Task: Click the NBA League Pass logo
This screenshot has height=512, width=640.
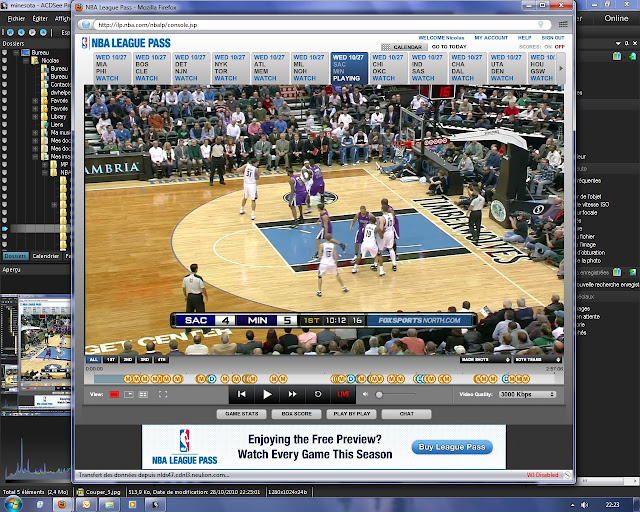Action: (x=127, y=43)
